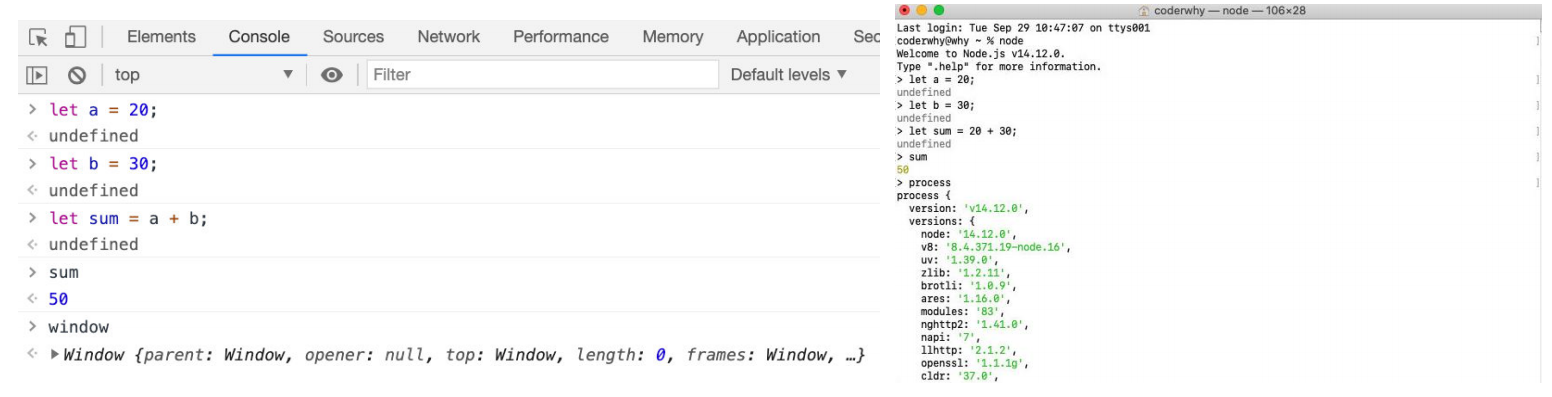Focus the console Filter input field

pos(543,74)
